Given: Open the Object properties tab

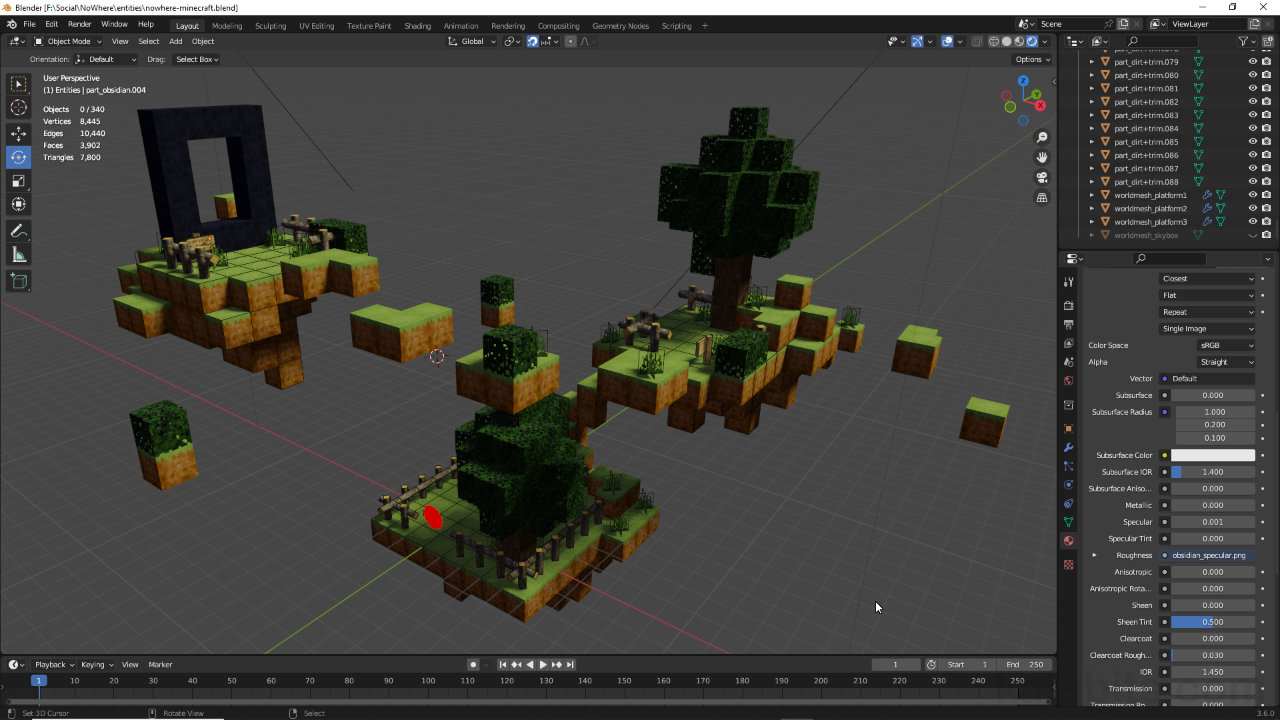Looking at the screenshot, I should coord(1069,428).
